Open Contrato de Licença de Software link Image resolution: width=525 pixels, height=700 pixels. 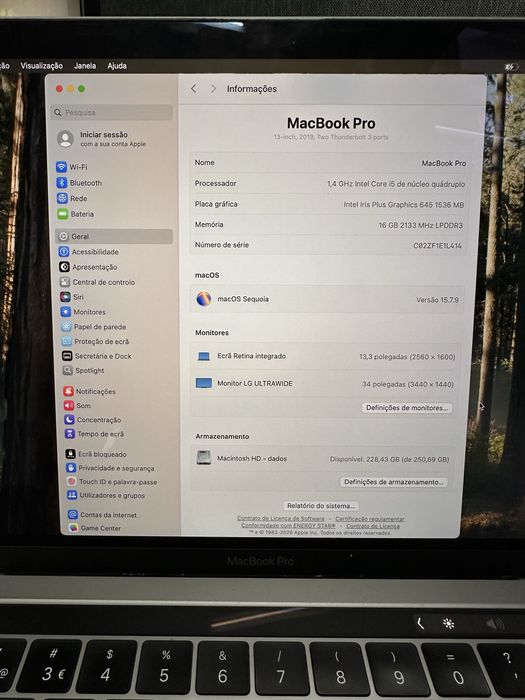point(281,518)
